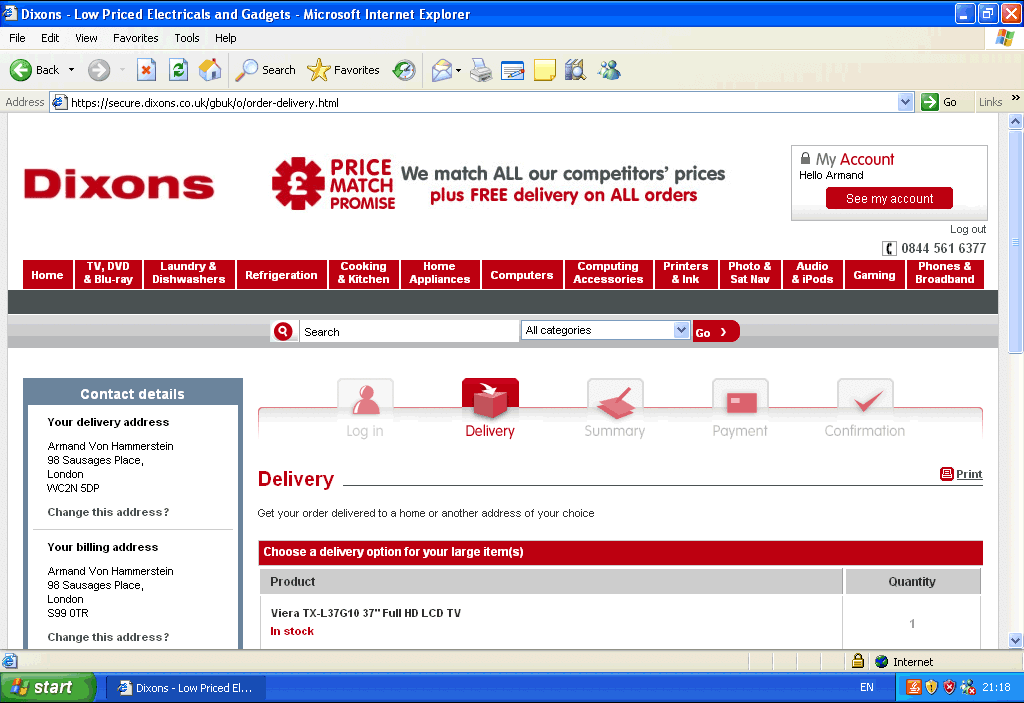Open the All categories dropdown
This screenshot has width=1024, height=703.
(605, 330)
